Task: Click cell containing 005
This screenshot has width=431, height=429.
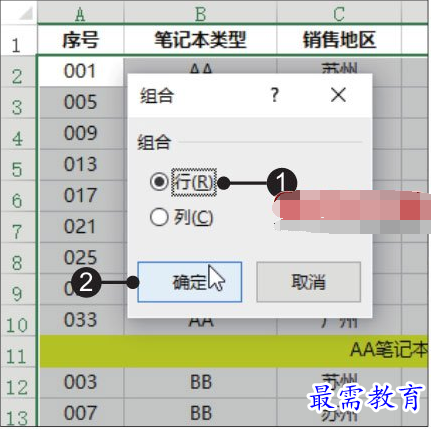Action: 80,102
